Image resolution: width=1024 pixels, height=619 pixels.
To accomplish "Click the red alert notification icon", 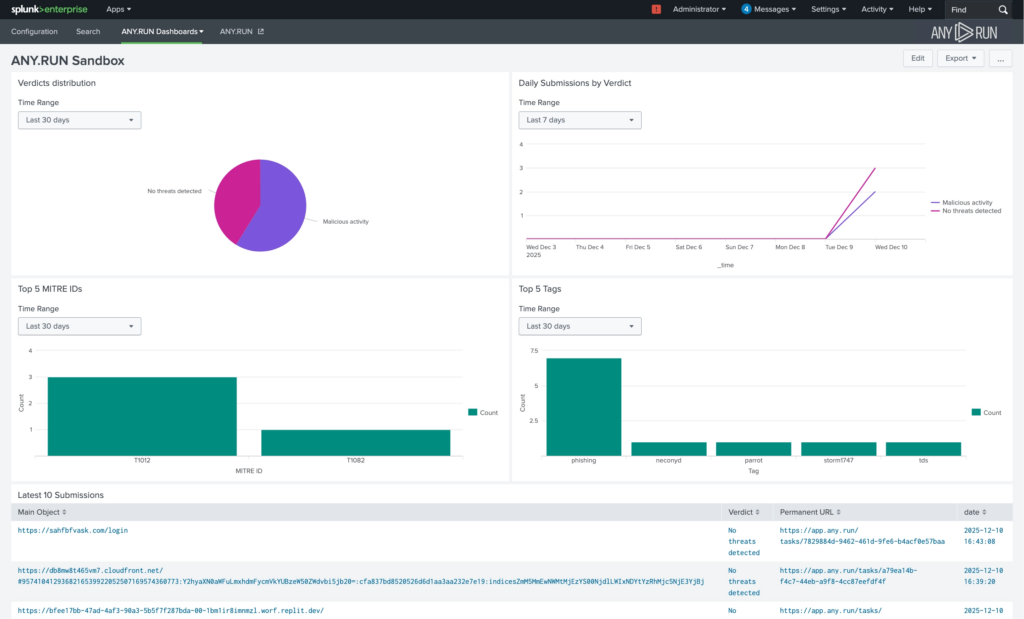I will 656,9.
